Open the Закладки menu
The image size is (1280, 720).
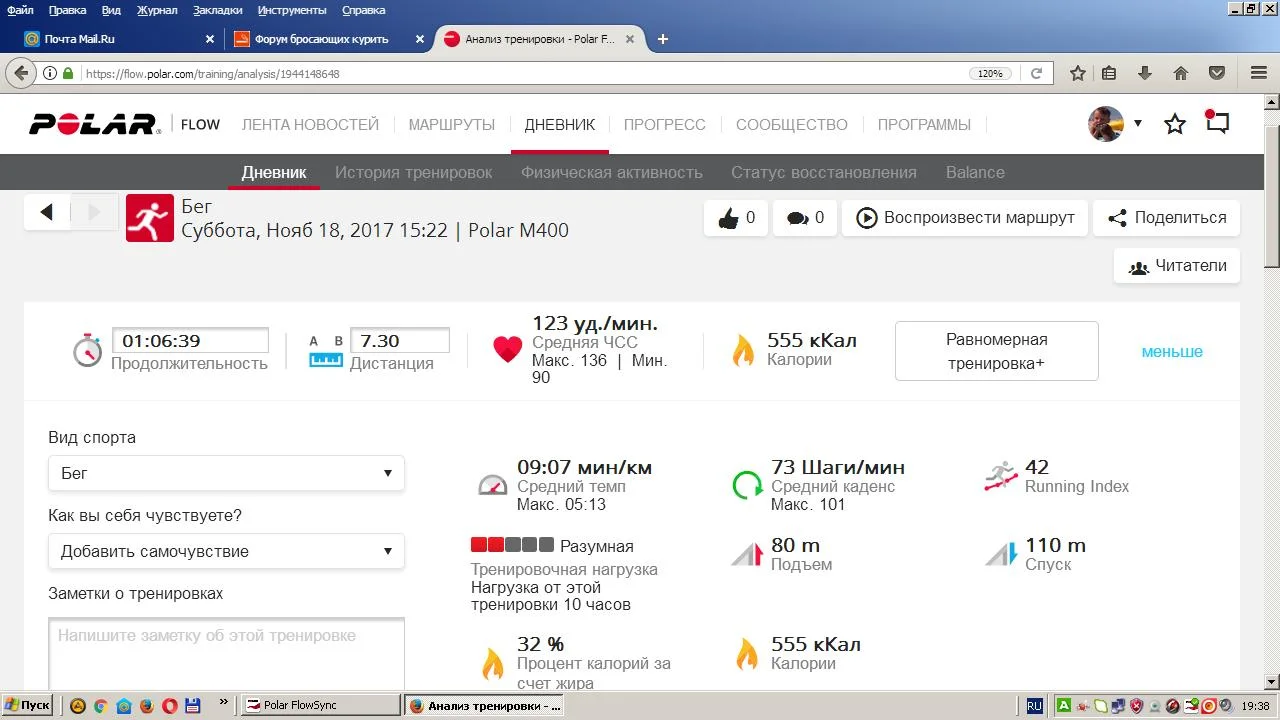(x=217, y=10)
